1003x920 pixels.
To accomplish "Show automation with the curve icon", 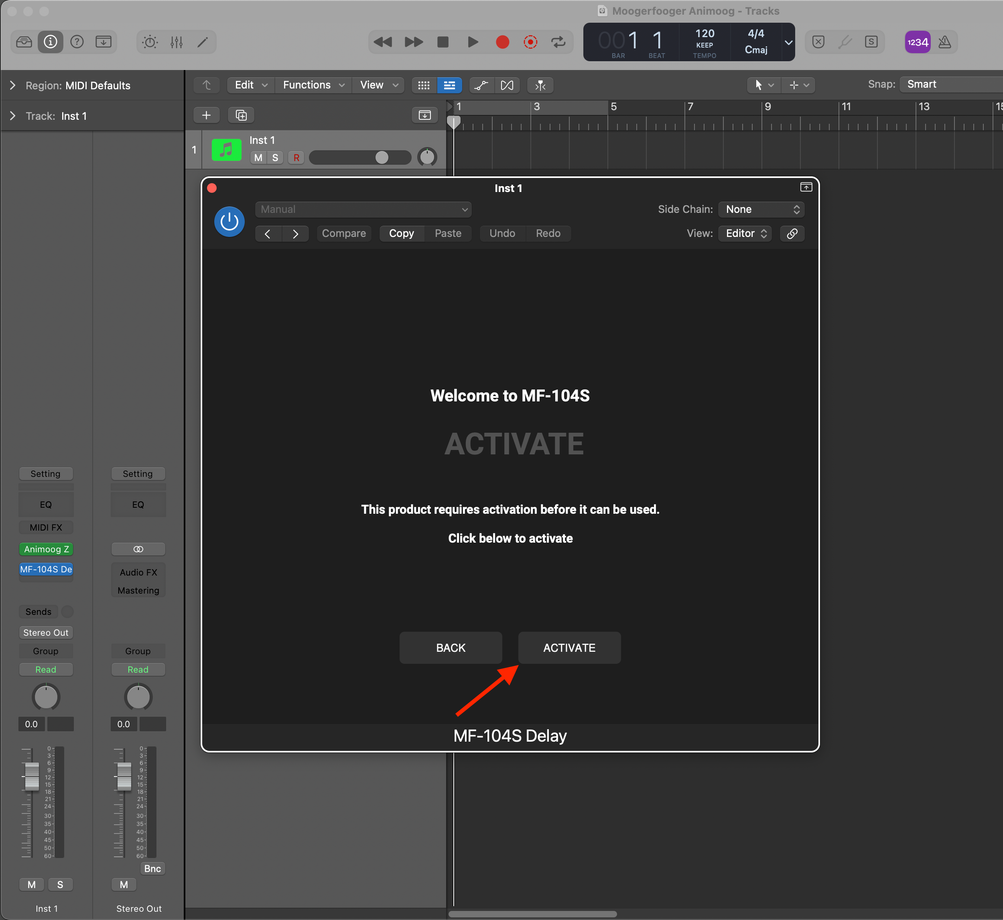I will point(482,85).
